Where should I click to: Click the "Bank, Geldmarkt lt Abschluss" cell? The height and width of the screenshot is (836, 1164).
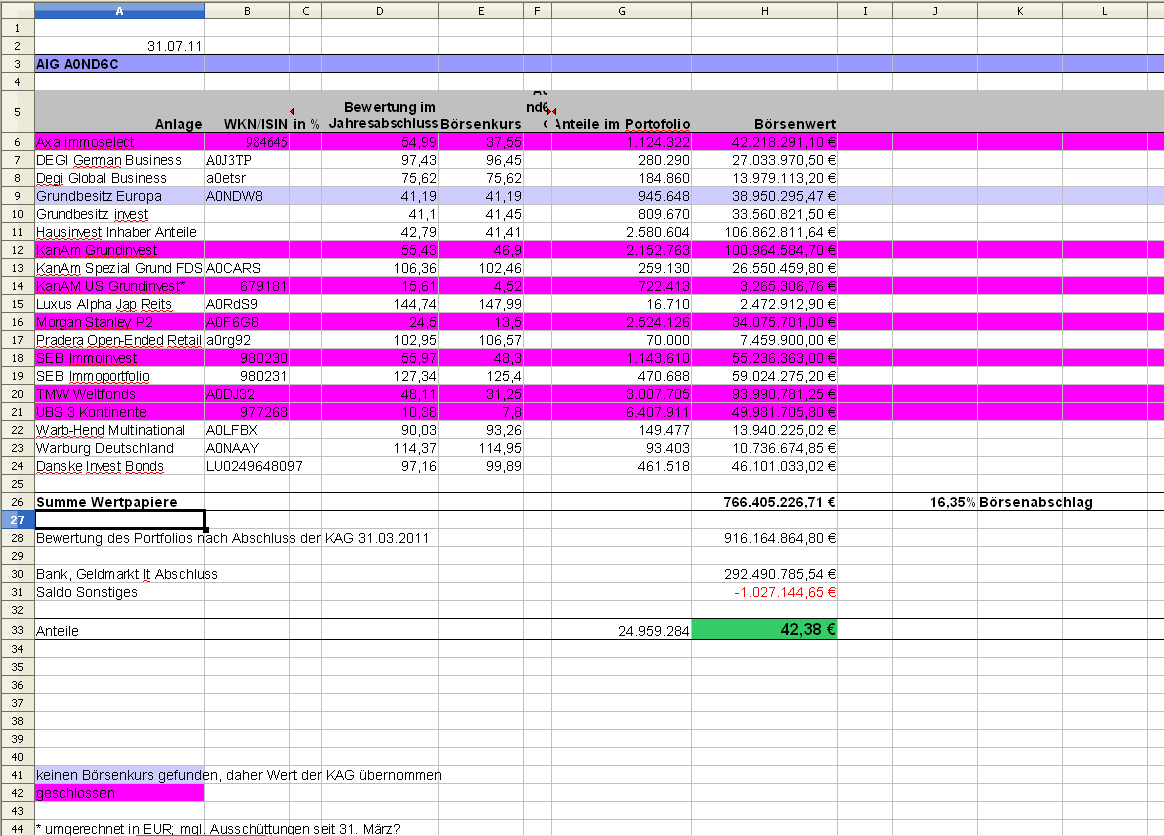coord(126,574)
